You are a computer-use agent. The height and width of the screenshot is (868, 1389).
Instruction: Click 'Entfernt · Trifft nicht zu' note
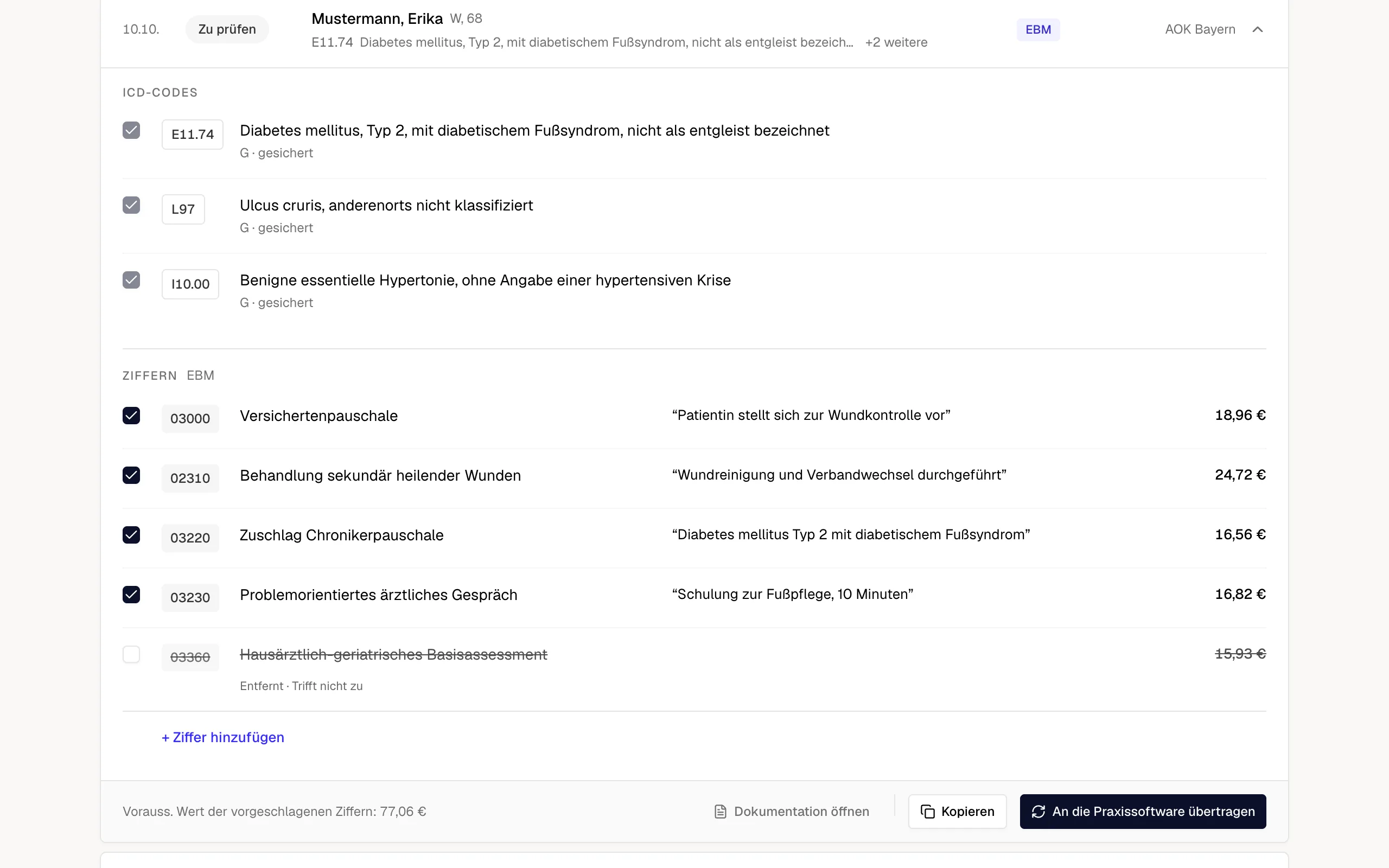coord(301,686)
